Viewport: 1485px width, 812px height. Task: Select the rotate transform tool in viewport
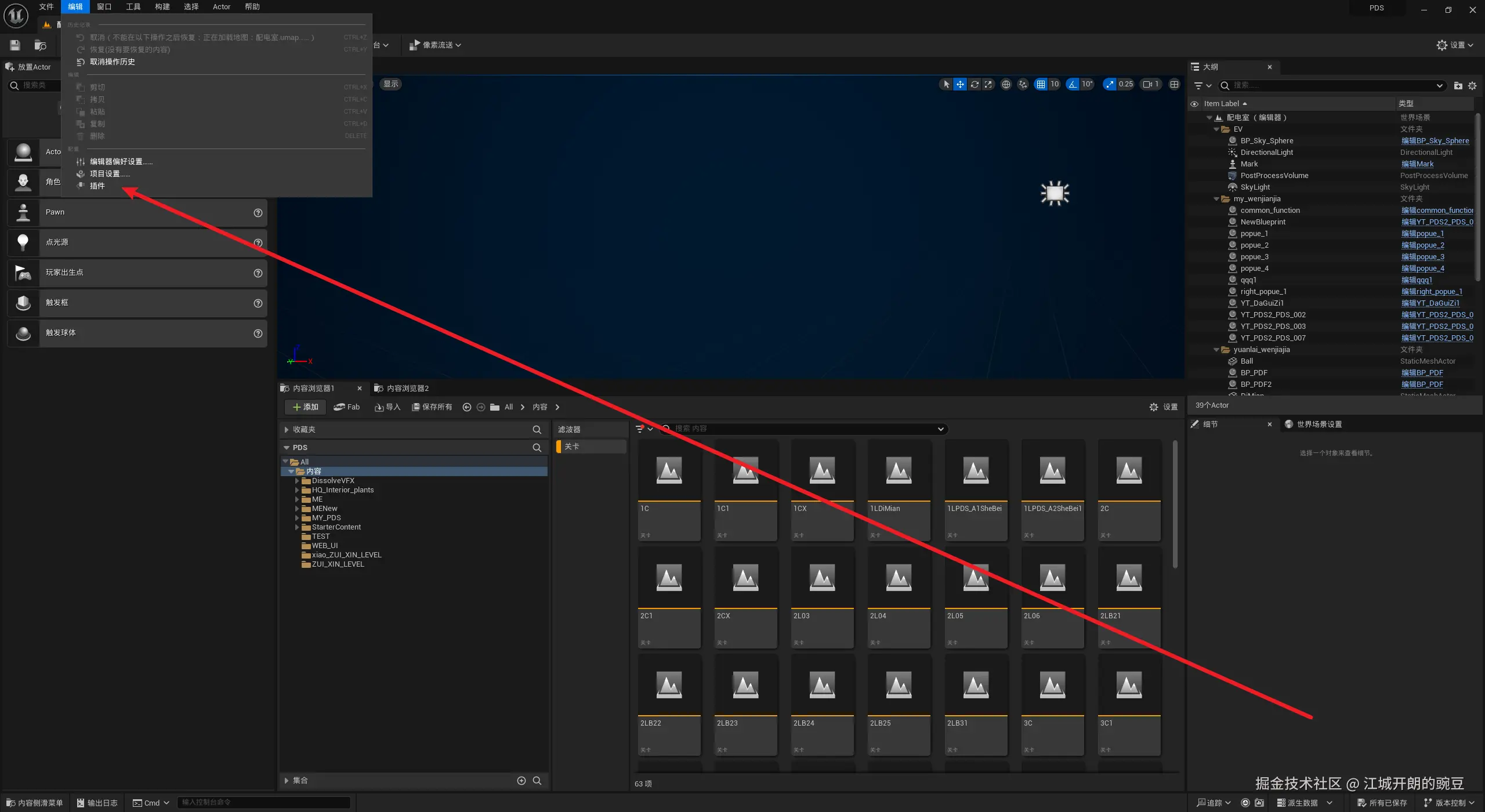pos(975,85)
